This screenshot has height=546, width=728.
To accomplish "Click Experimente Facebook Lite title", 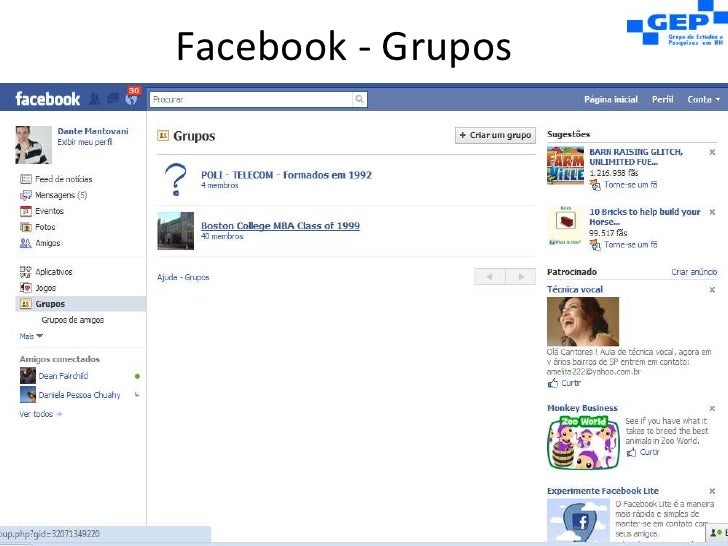I will [x=603, y=491].
